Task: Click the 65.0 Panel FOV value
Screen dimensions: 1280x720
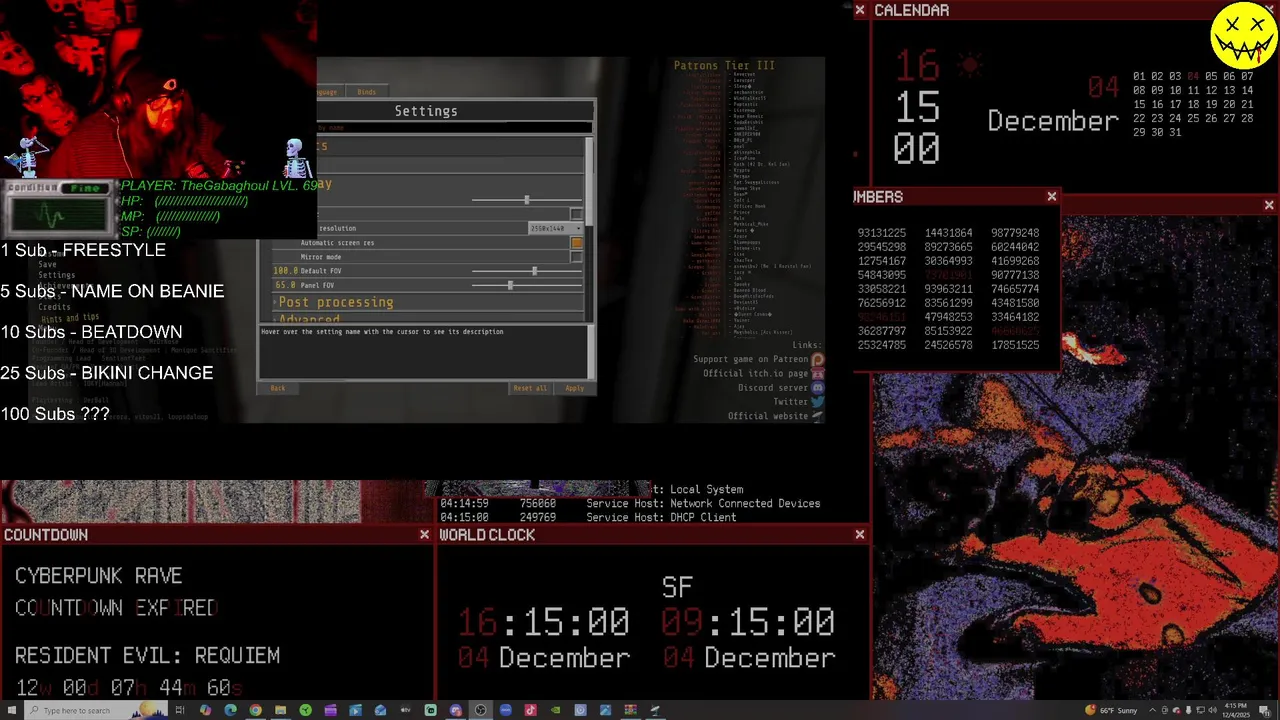Action: pos(286,285)
